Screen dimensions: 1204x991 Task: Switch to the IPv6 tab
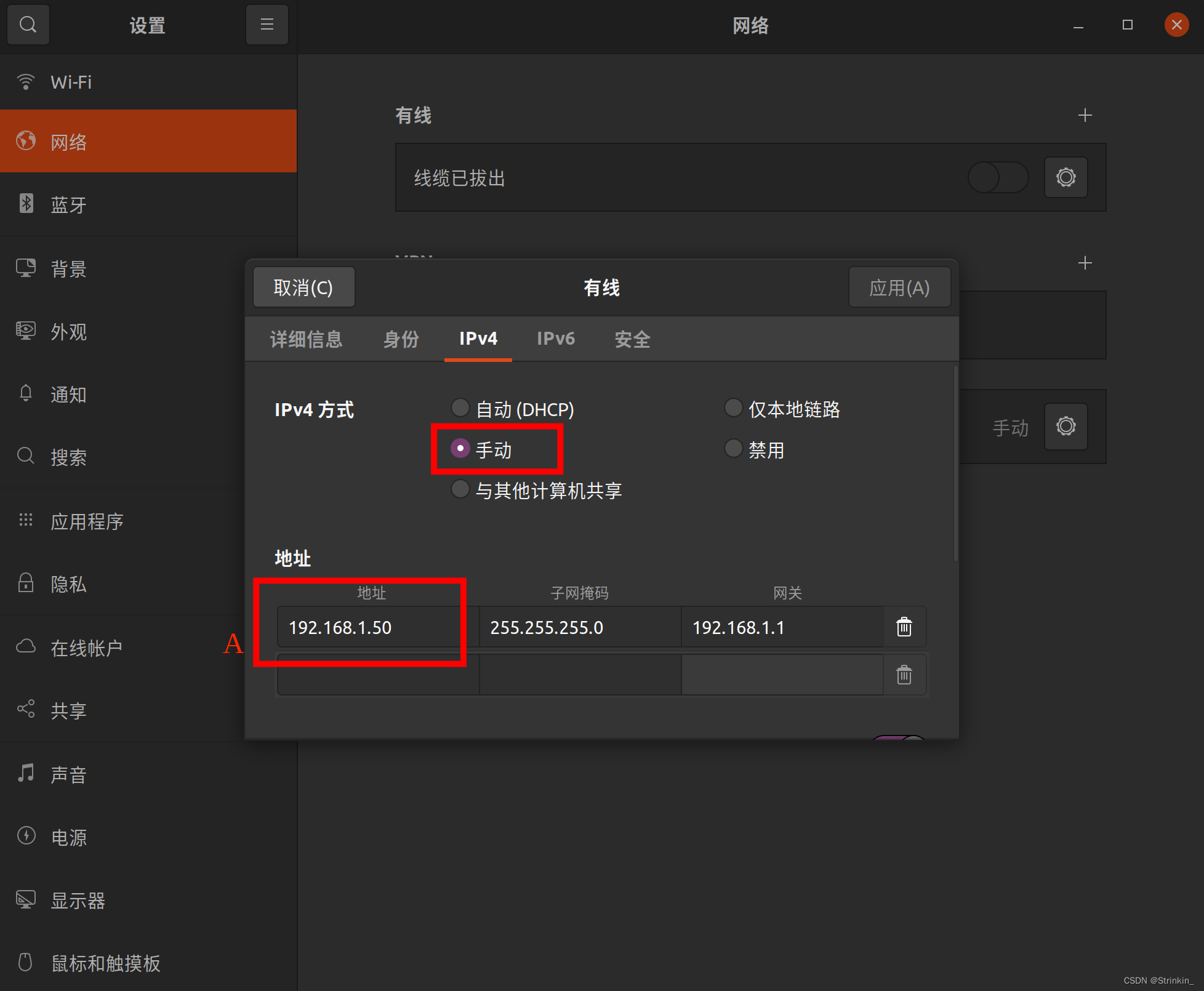pyautogui.click(x=555, y=339)
